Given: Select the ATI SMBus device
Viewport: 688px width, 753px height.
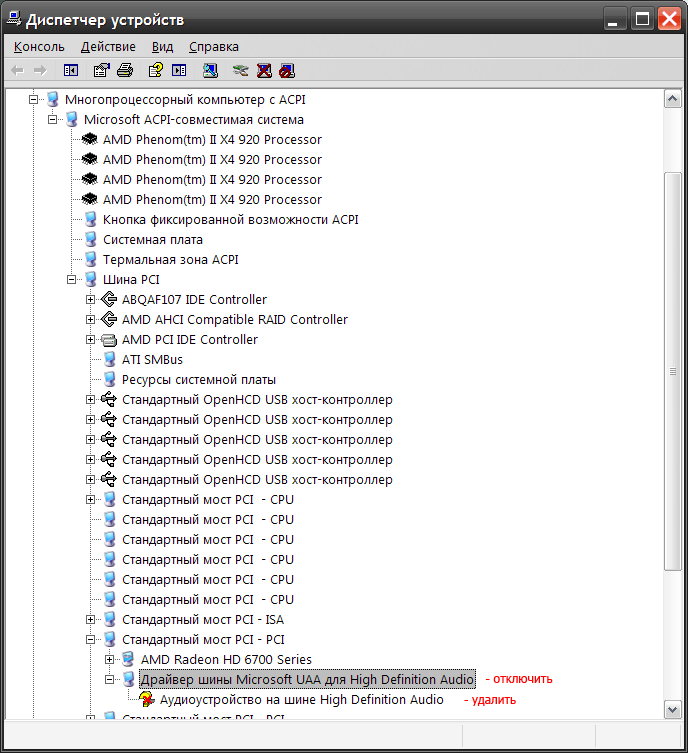Looking at the screenshot, I should tap(152, 360).
